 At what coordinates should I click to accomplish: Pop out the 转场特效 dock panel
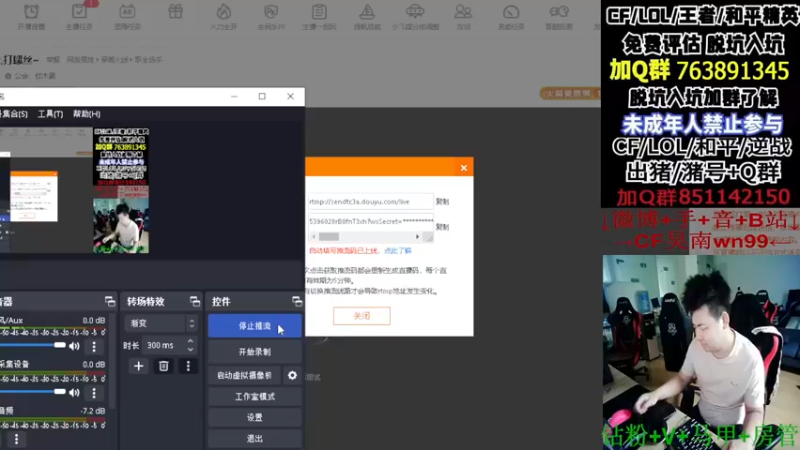(194, 302)
